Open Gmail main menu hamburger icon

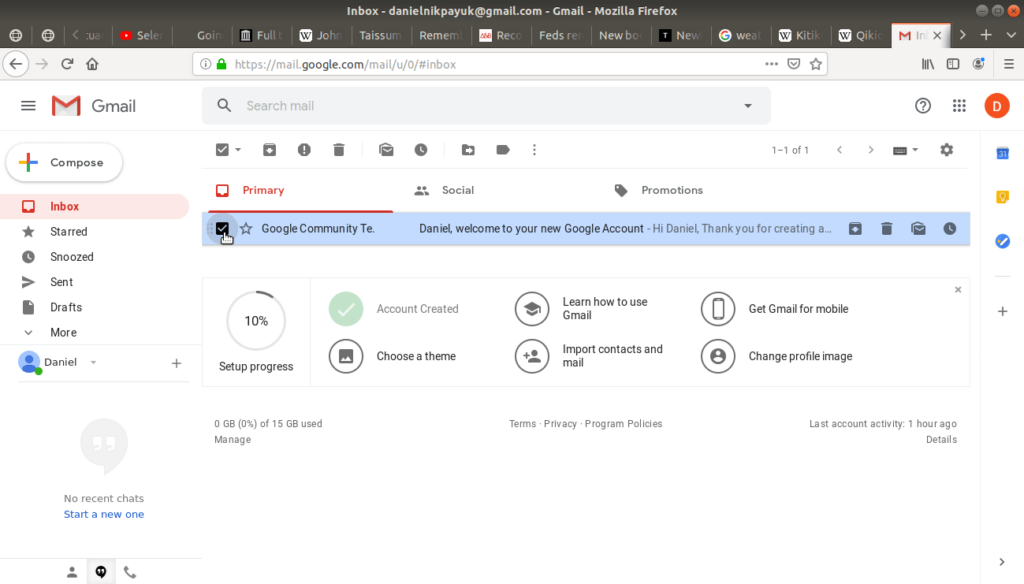(x=28, y=106)
